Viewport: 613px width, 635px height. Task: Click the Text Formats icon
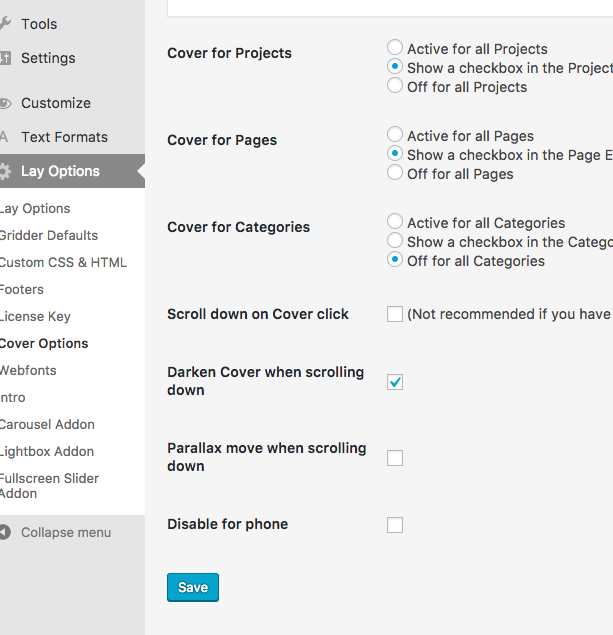click(5, 137)
